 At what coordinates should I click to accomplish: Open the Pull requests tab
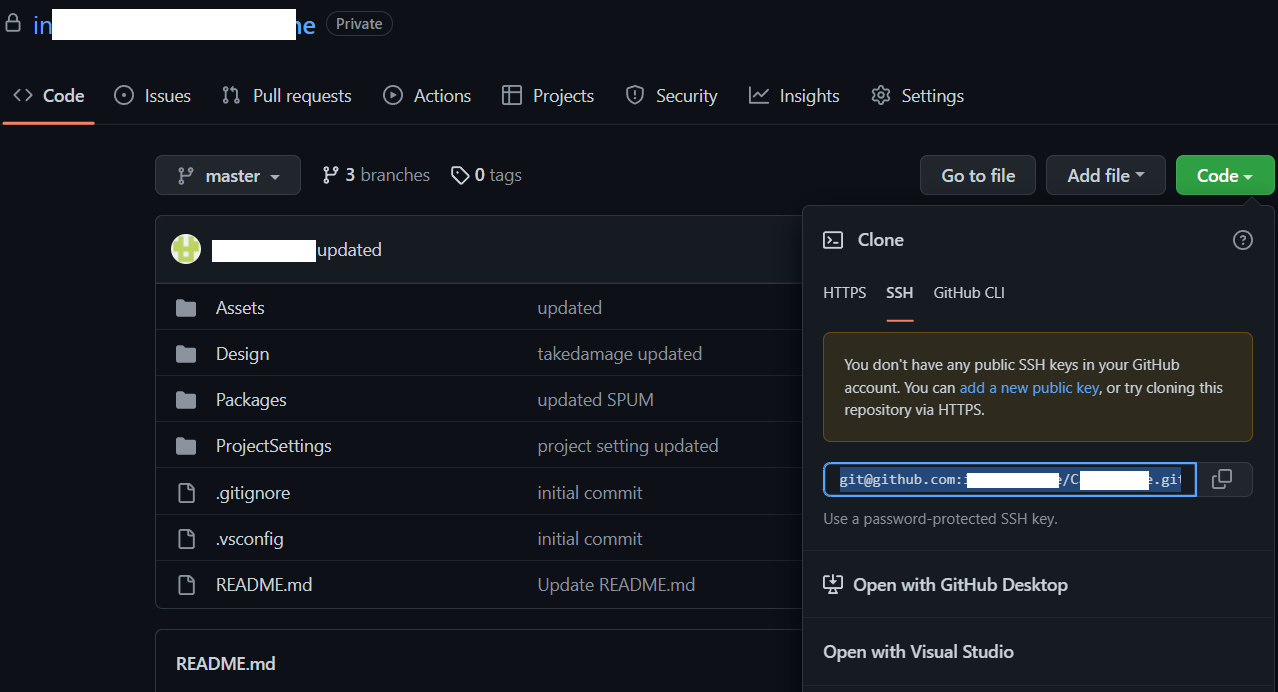[x=286, y=96]
